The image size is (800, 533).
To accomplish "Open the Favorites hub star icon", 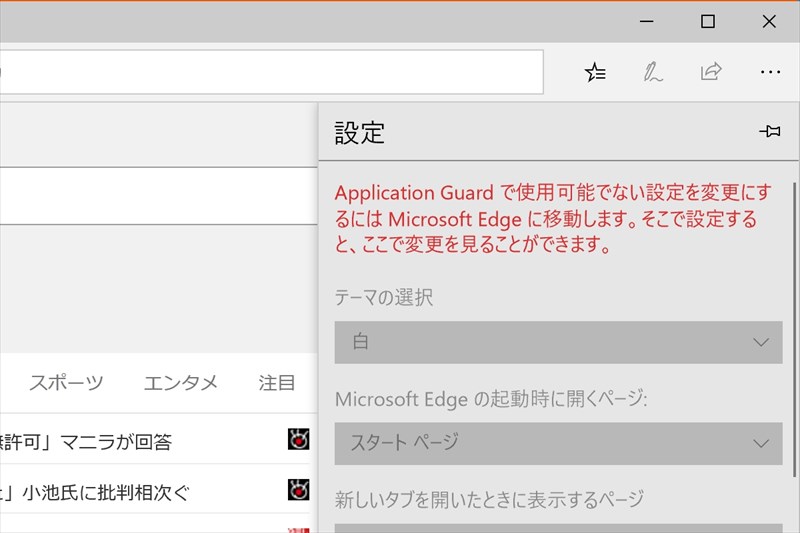I will pos(595,72).
